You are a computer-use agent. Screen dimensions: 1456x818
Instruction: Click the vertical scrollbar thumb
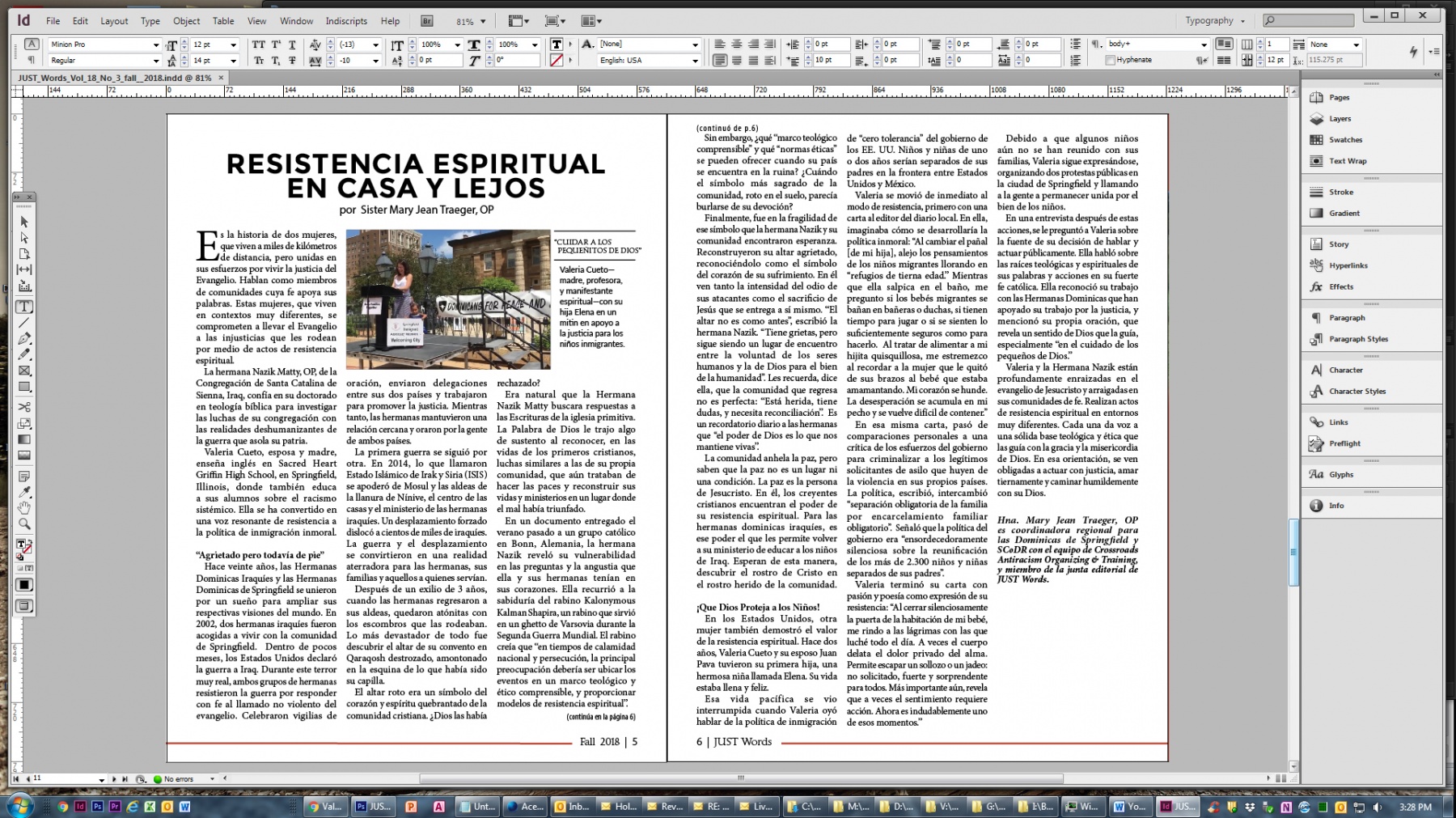(x=1293, y=553)
